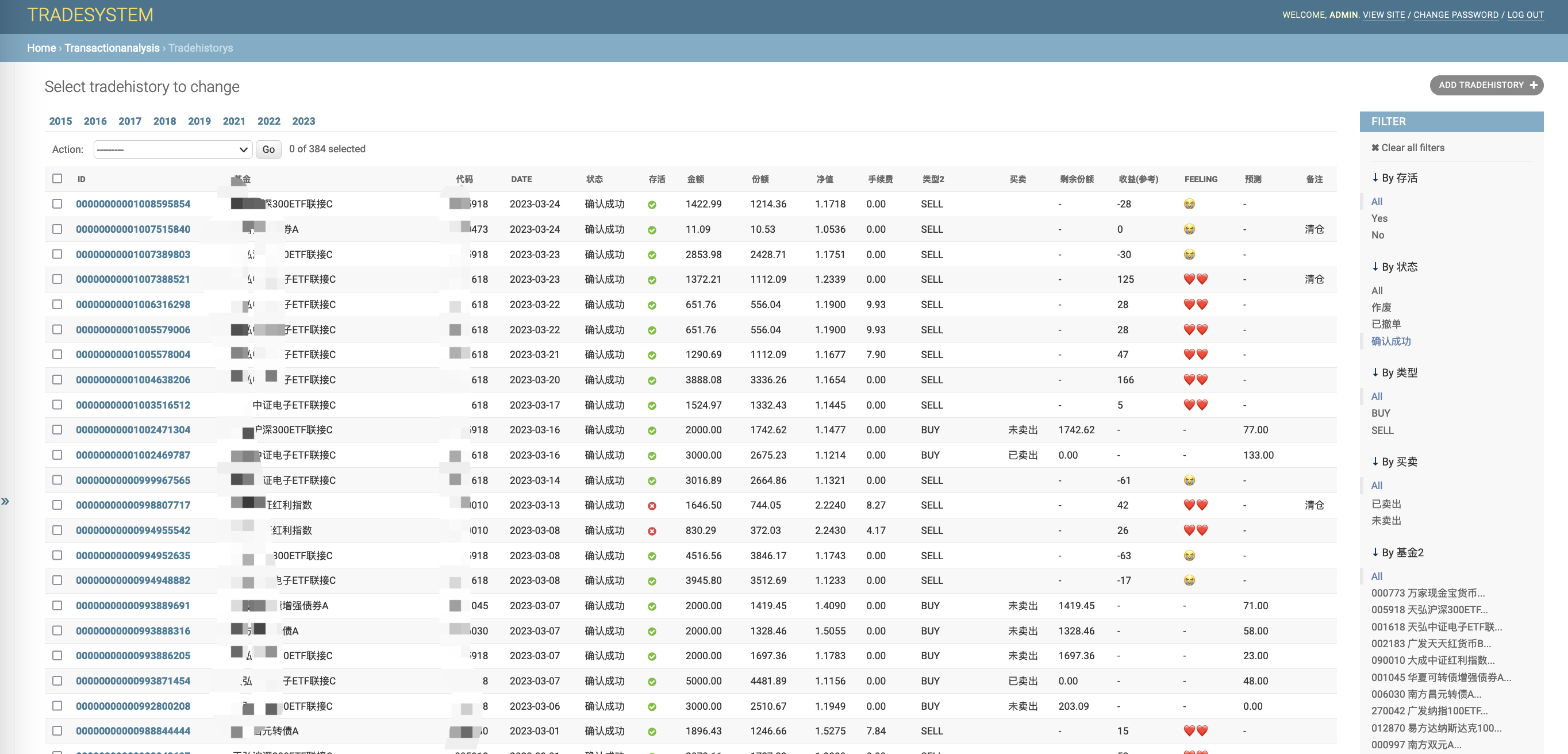Filter 状态 by 作废
1568x754 pixels.
[1381, 307]
